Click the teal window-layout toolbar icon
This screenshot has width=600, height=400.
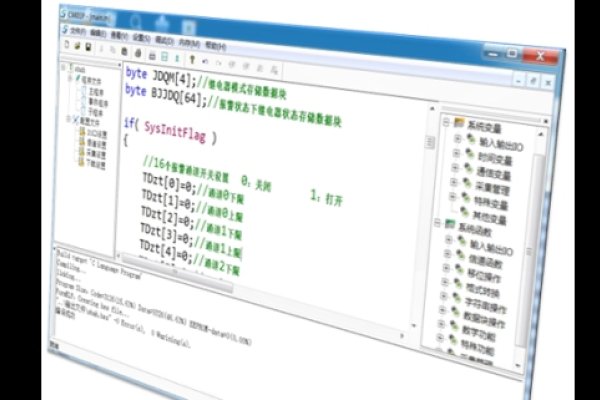click(x=164, y=57)
